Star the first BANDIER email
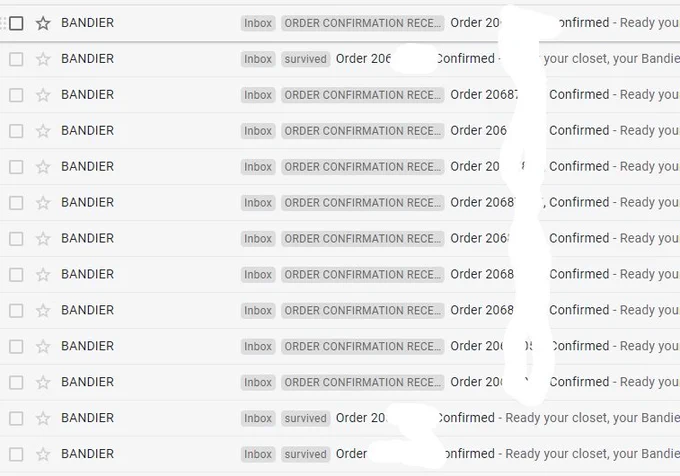 (43, 23)
